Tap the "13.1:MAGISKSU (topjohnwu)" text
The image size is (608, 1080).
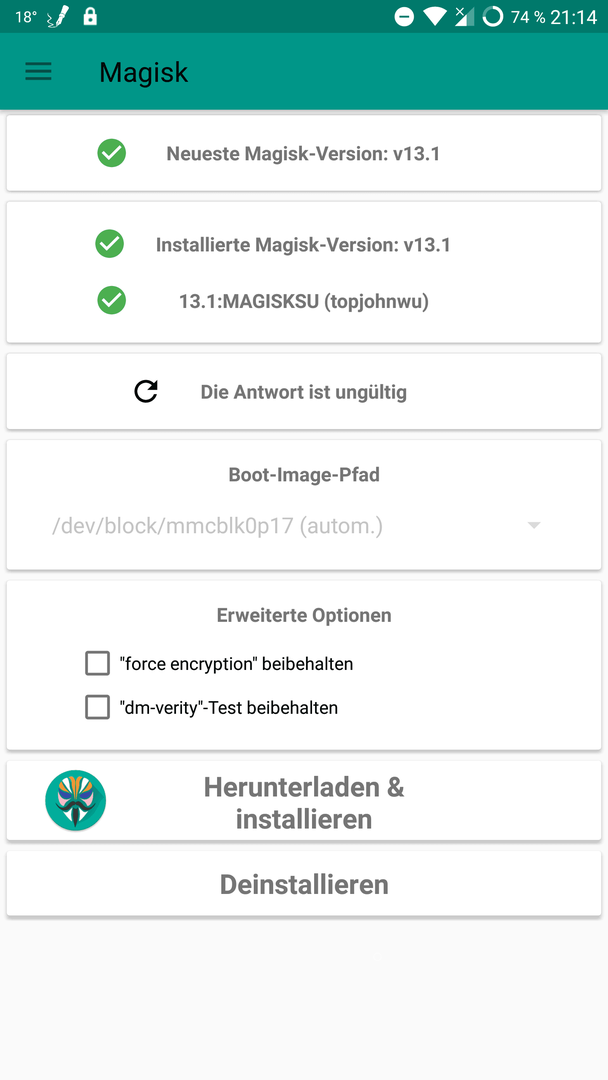(304, 301)
